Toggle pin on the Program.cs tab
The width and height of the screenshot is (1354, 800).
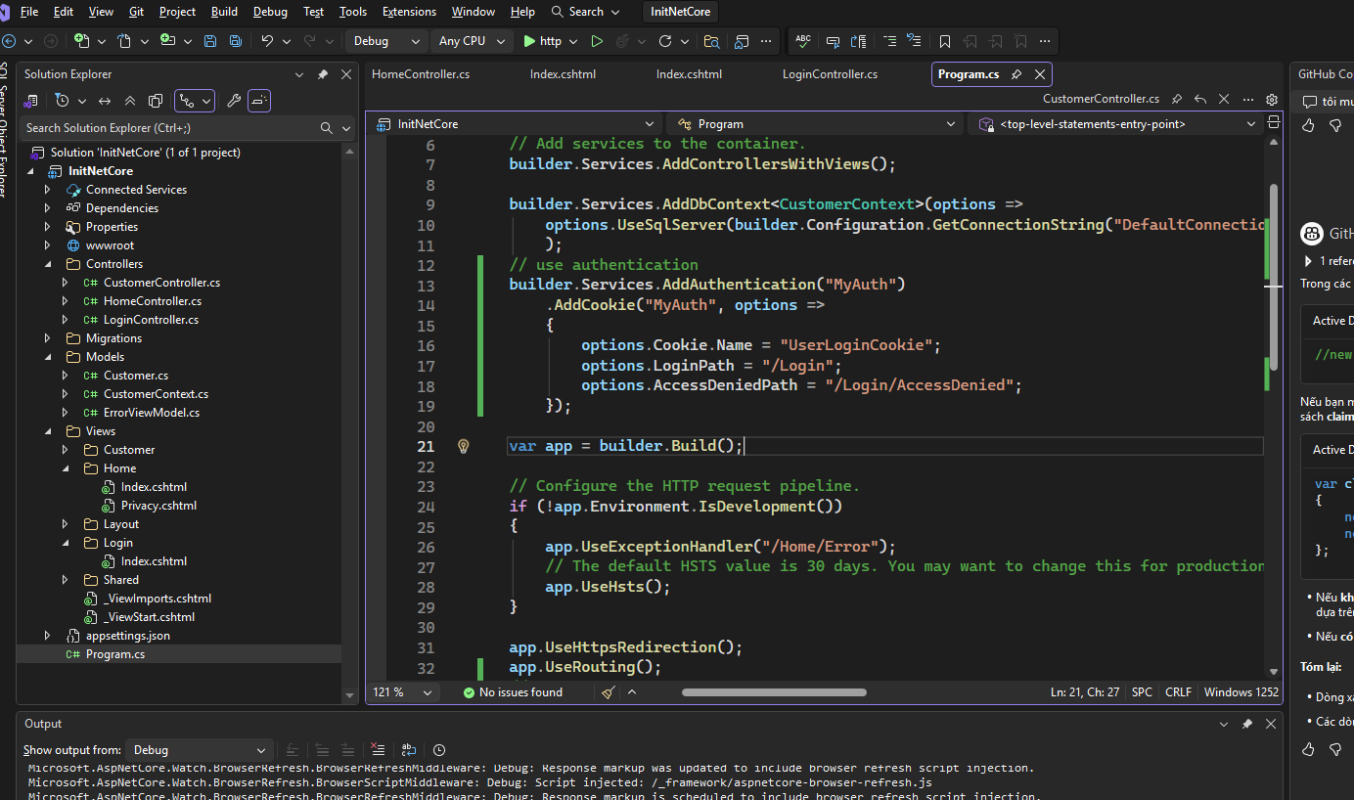[1016, 75]
